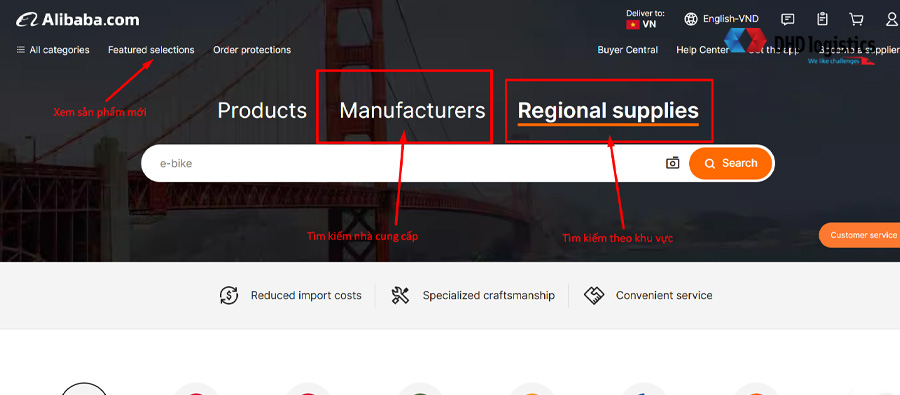Click the globe language icon
This screenshot has width=900, height=395.
[691, 19]
